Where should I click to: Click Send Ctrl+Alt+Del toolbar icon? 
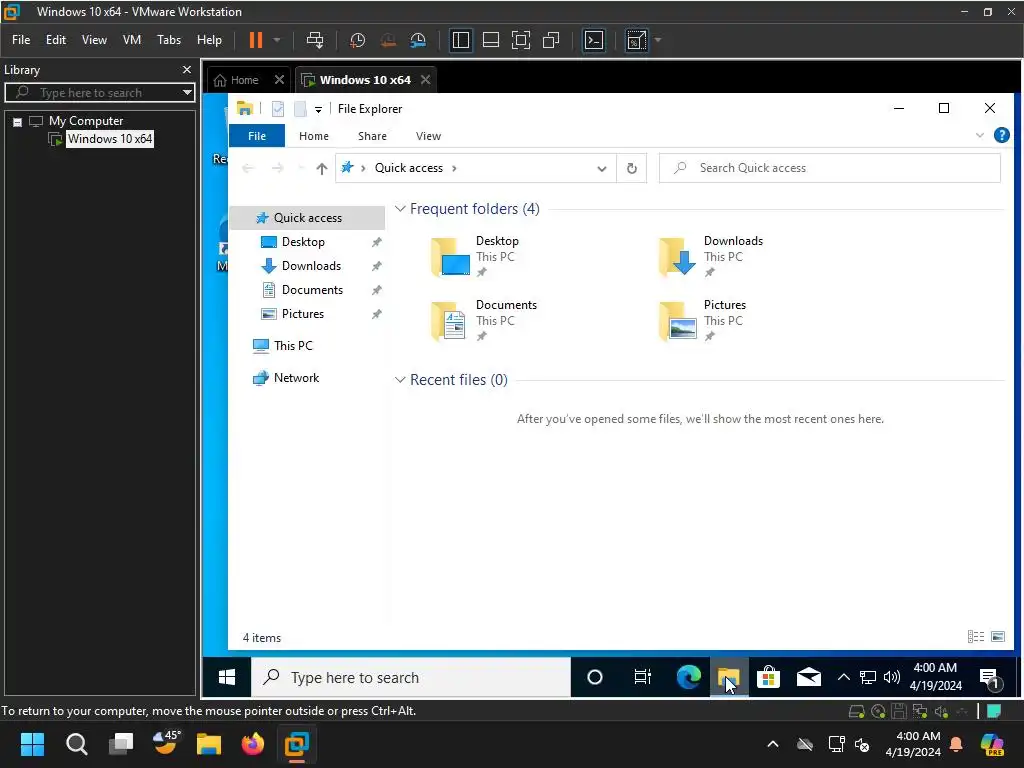pyautogui.click(x=315, y=40)
